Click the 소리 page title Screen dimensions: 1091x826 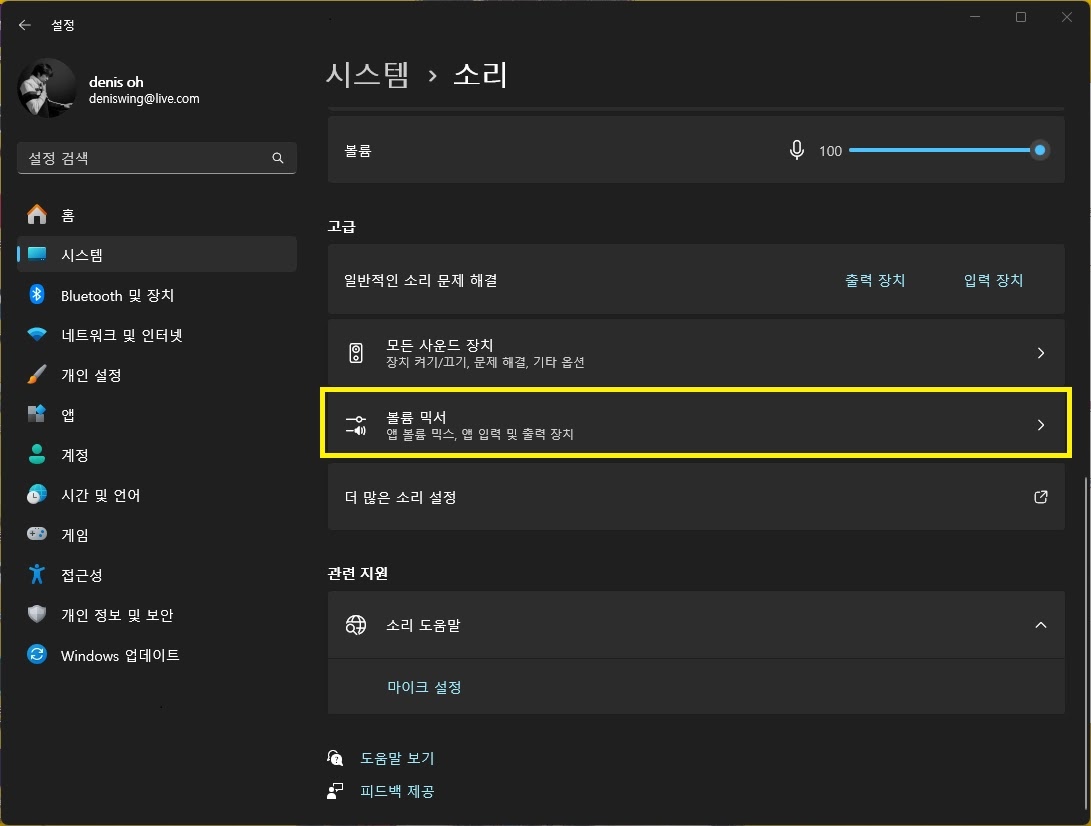(x=480, y=74)
